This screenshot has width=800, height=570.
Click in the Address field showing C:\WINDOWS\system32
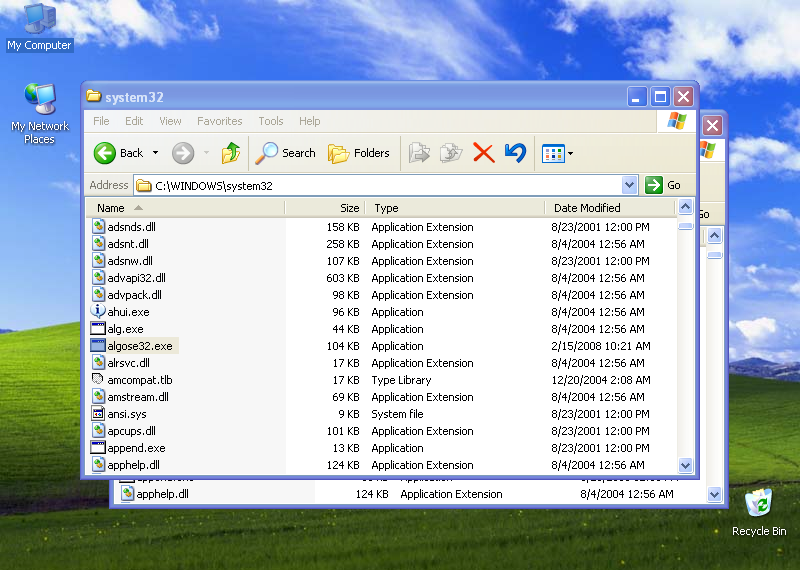[378, 185]
